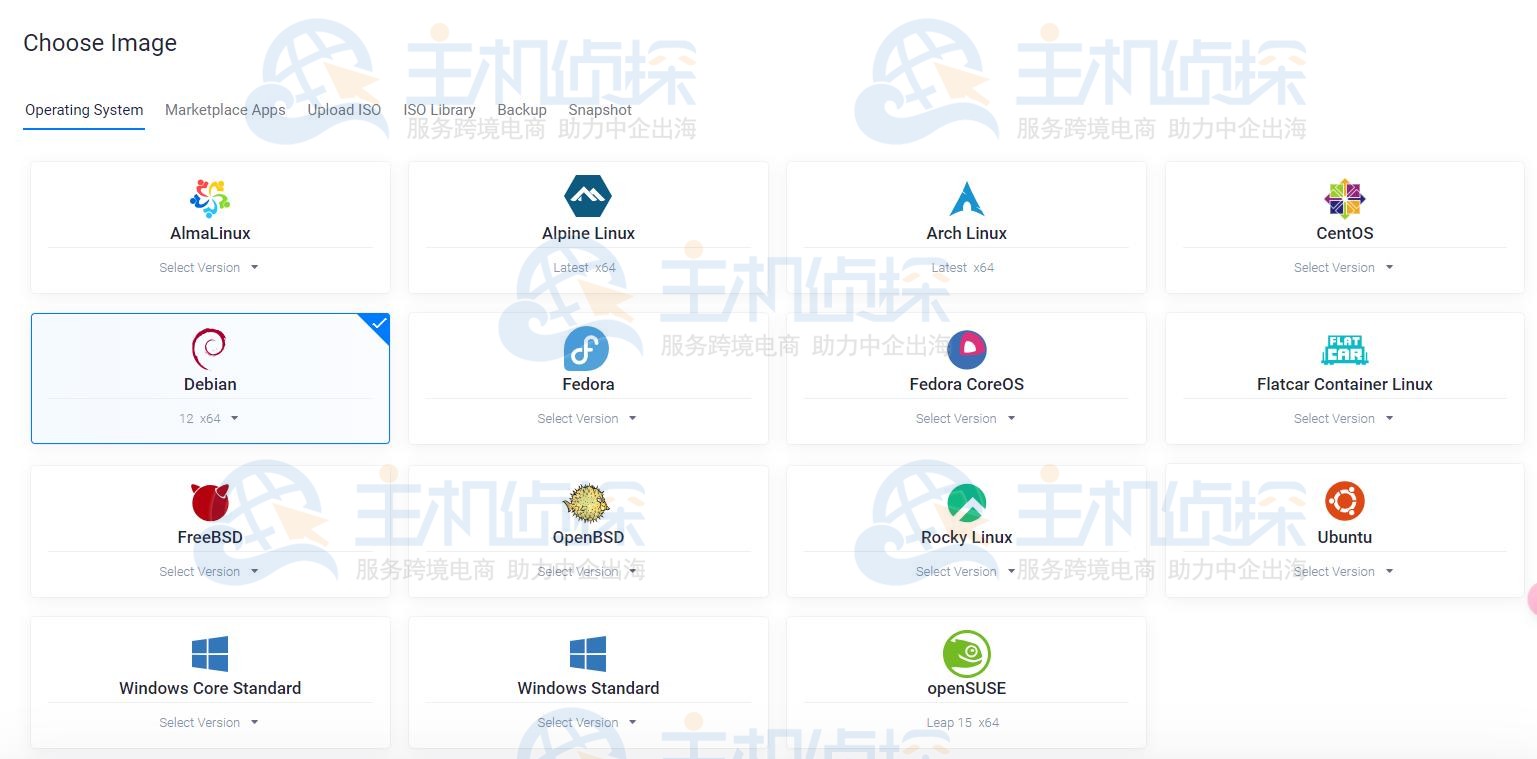Click the Ubuntu logo icon
Screen dimensions: 1537x759
[1344, 500]
